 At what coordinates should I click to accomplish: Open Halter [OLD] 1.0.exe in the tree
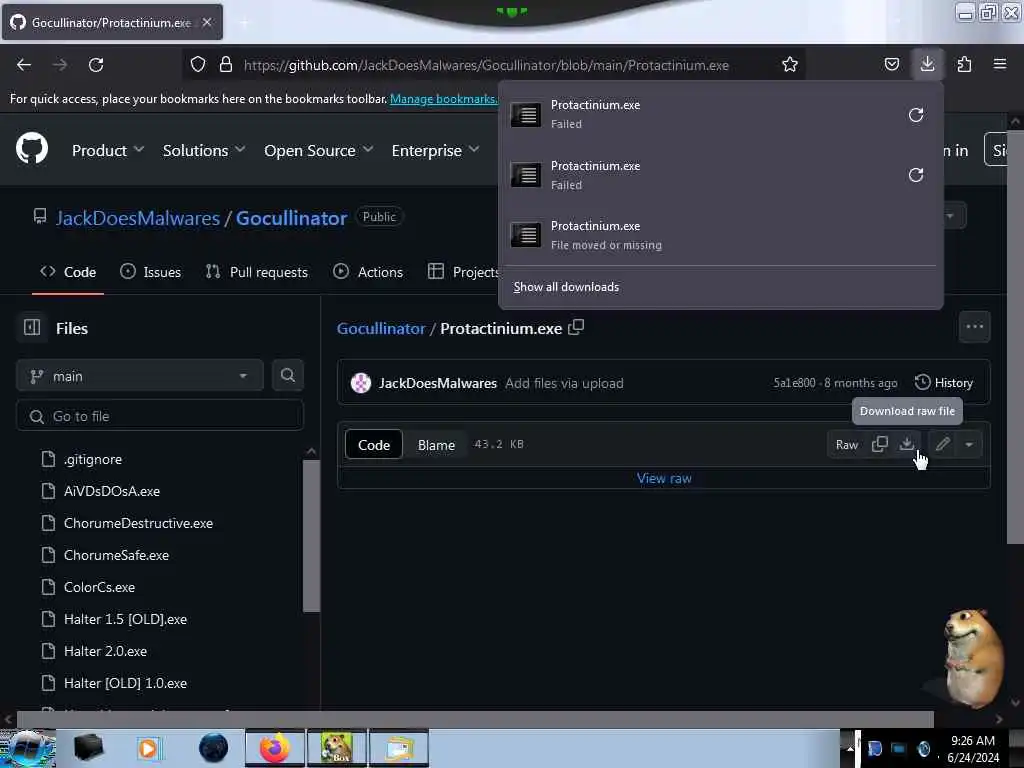tap(125, 683)
